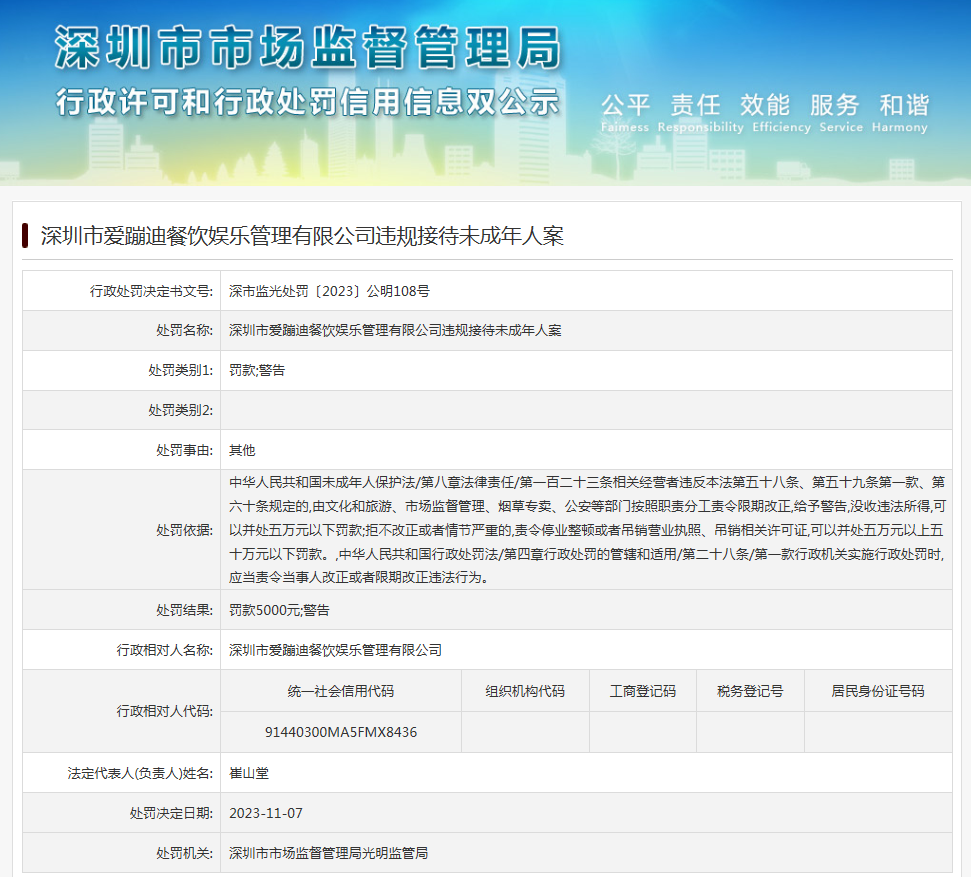Select the 罚款;警告 value in 处罚类别1 row

(x=257, y=370)
